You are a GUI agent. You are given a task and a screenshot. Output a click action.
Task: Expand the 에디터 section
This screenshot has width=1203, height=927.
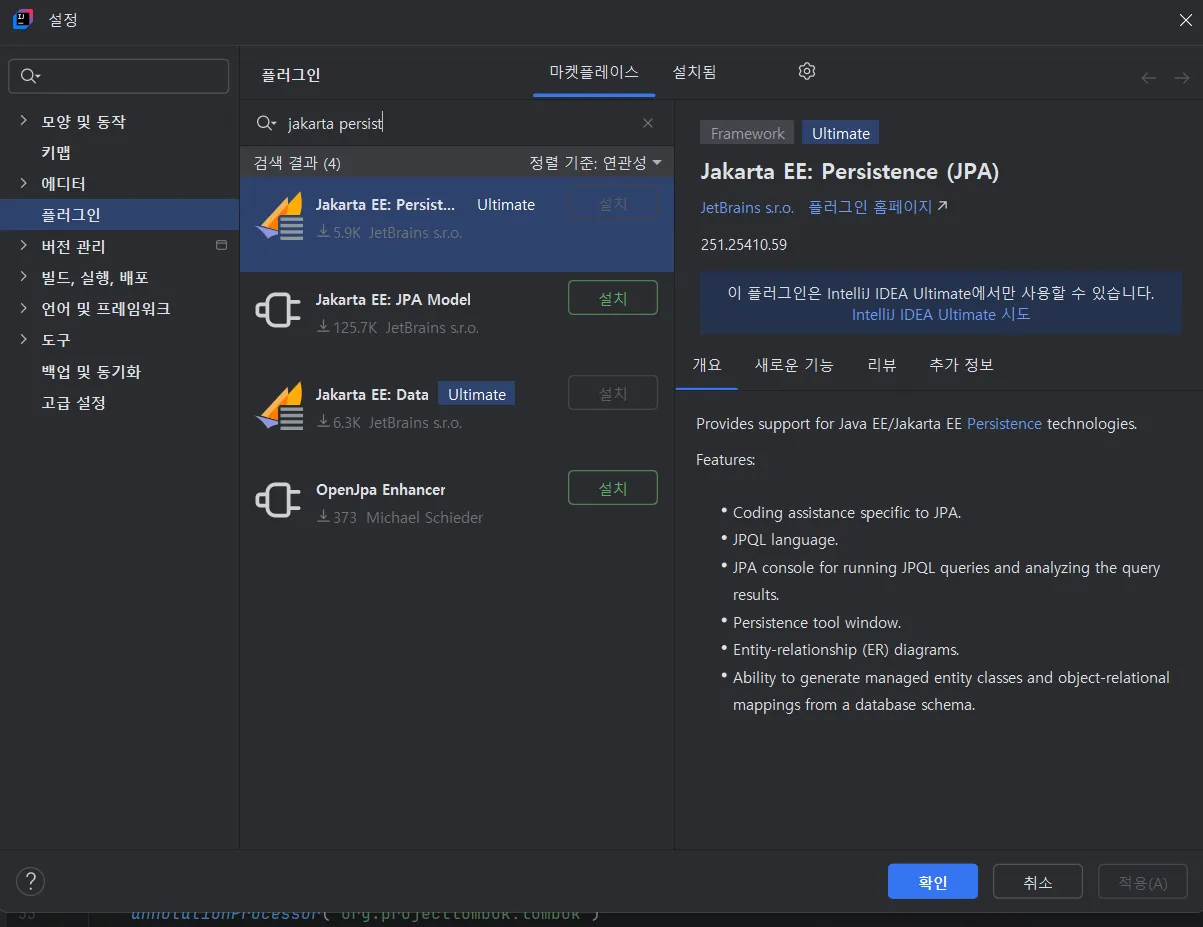(23, 183)
